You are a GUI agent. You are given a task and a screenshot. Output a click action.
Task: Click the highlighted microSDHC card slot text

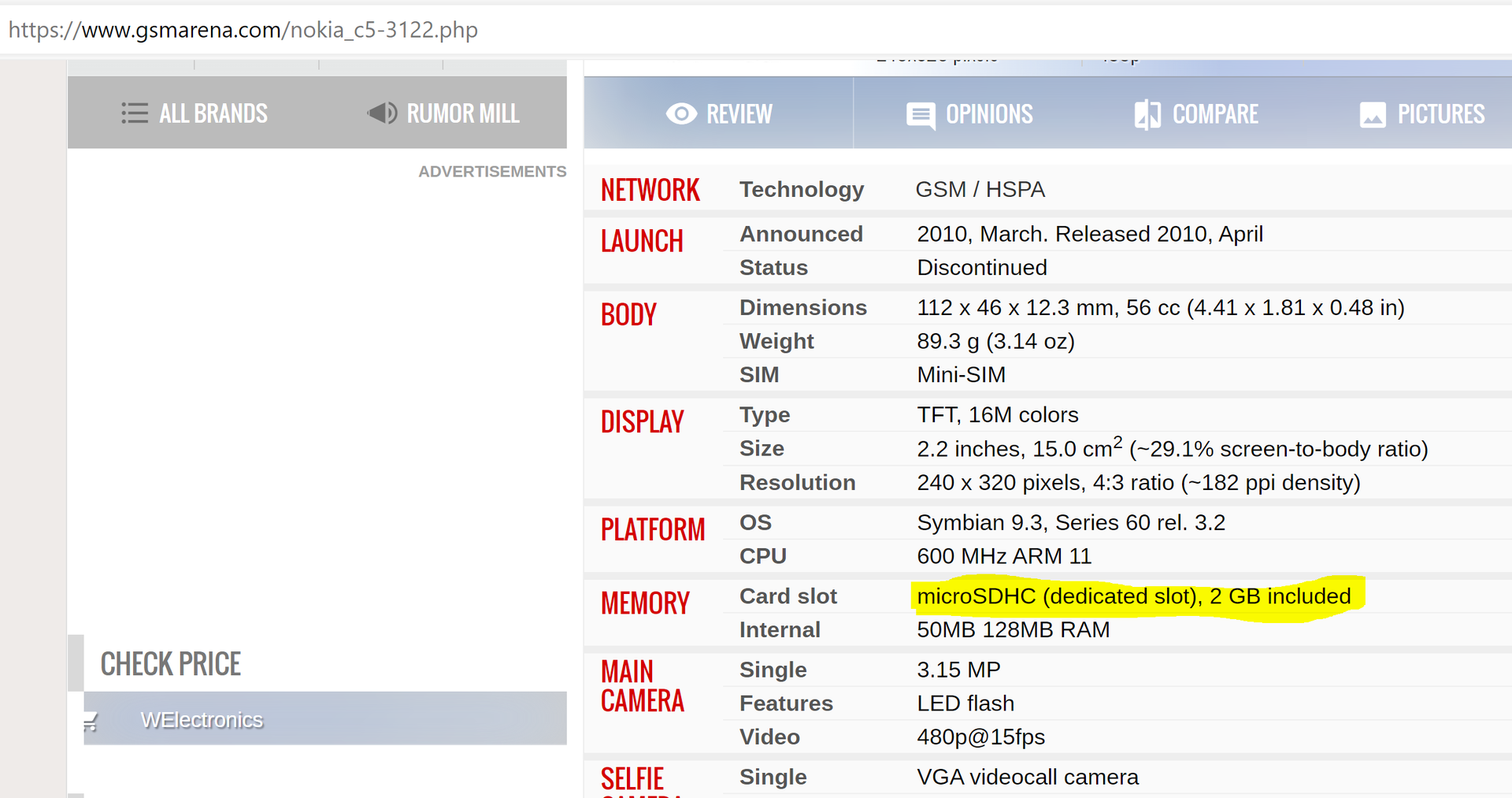1133,596
